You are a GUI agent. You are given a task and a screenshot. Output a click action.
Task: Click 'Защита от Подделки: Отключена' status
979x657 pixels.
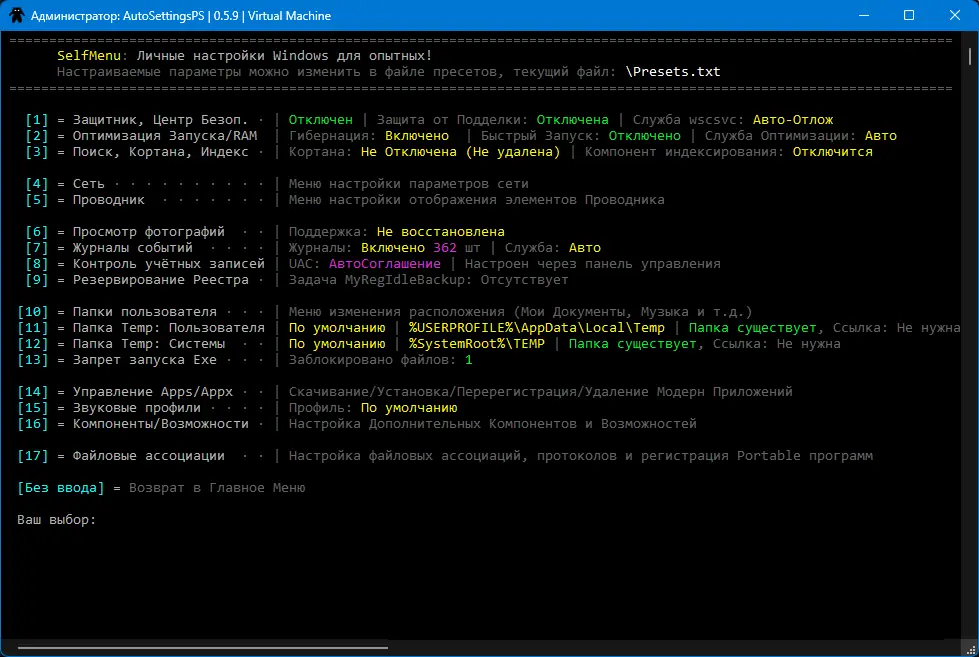tap(493, 119)
